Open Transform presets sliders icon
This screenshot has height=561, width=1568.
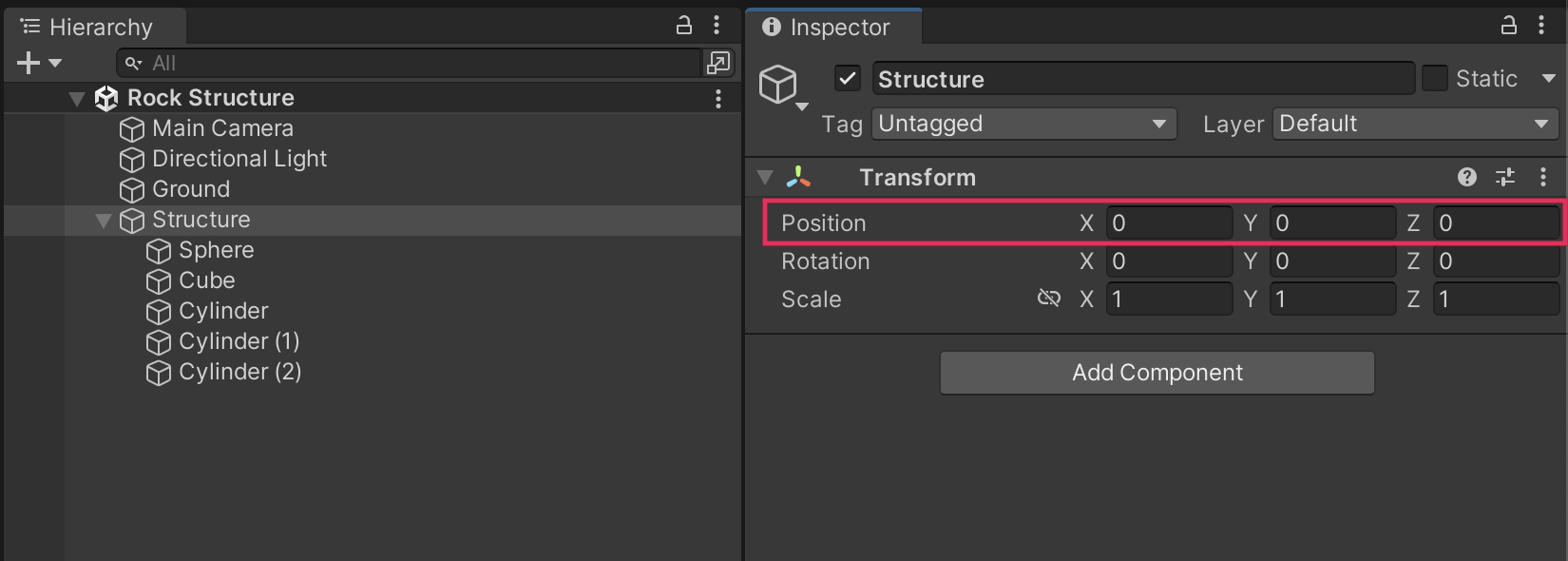tap(1505, 177)
